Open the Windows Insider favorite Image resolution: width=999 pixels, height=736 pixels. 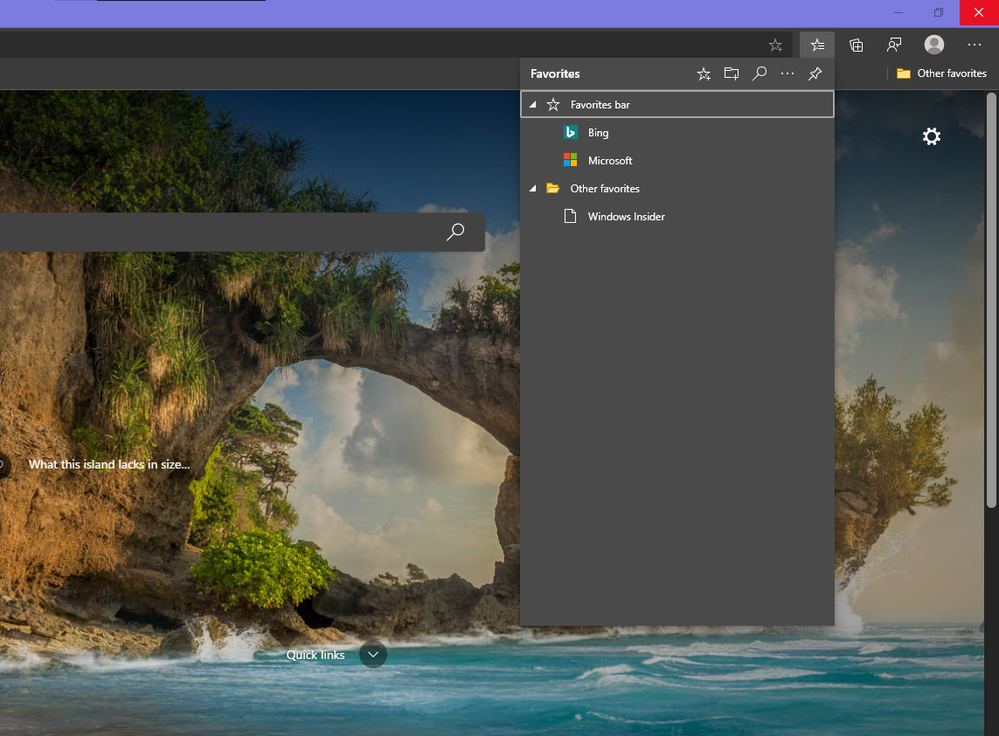(x=625, y=217)
